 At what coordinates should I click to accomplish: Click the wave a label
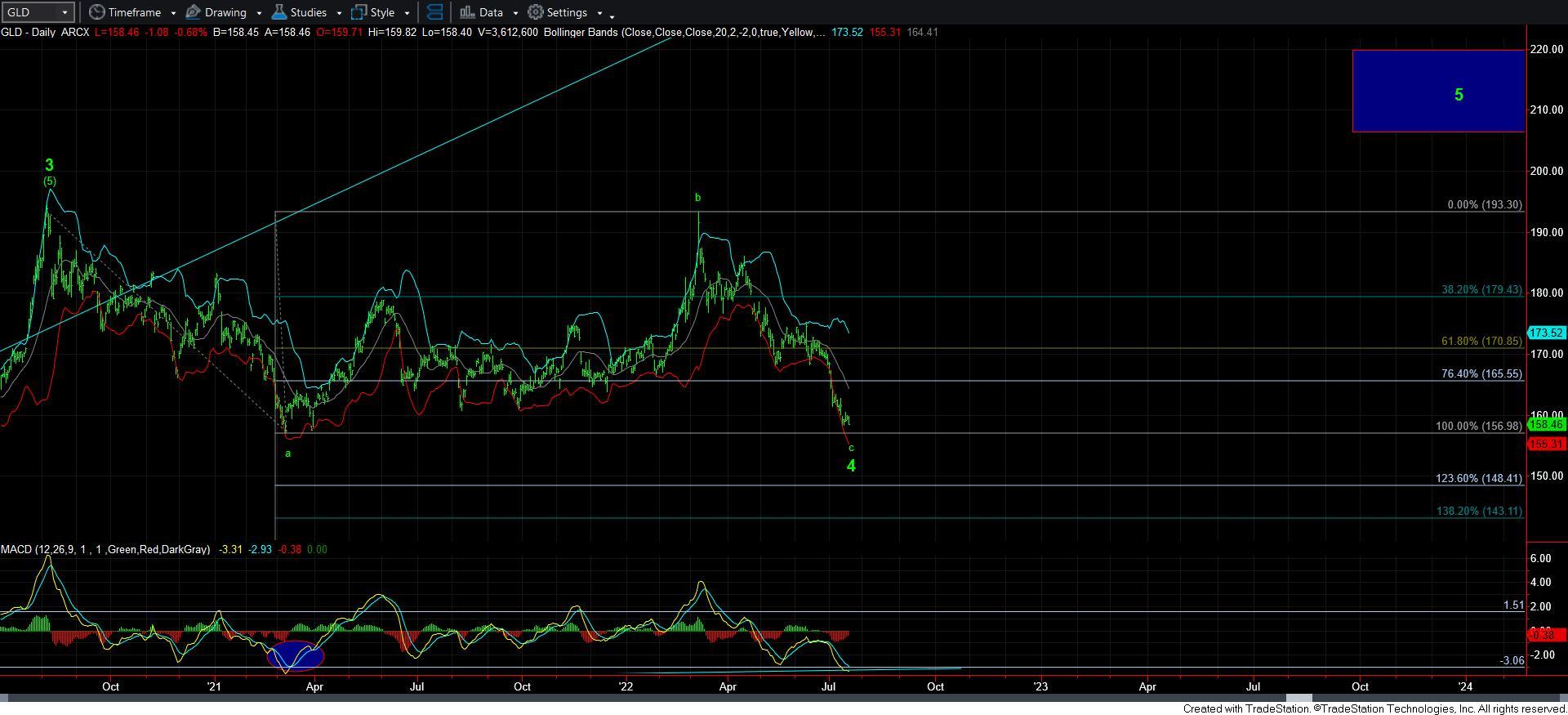(x=288, y=453)
